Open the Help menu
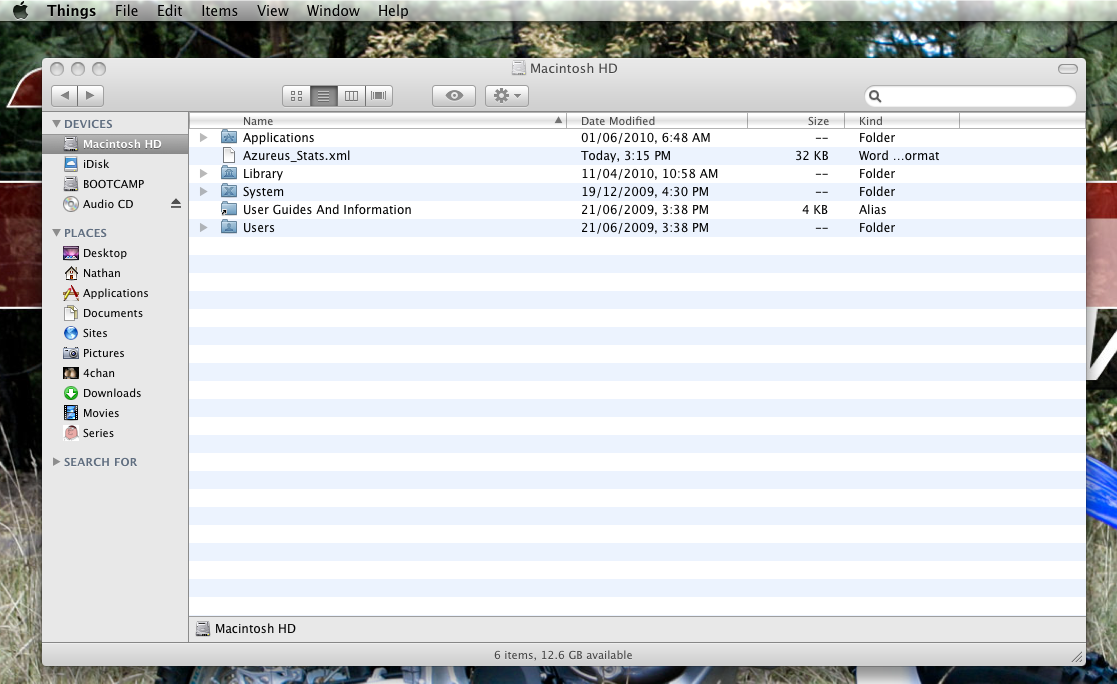Screen dimensions: 1117x684 tap(393, 11)
